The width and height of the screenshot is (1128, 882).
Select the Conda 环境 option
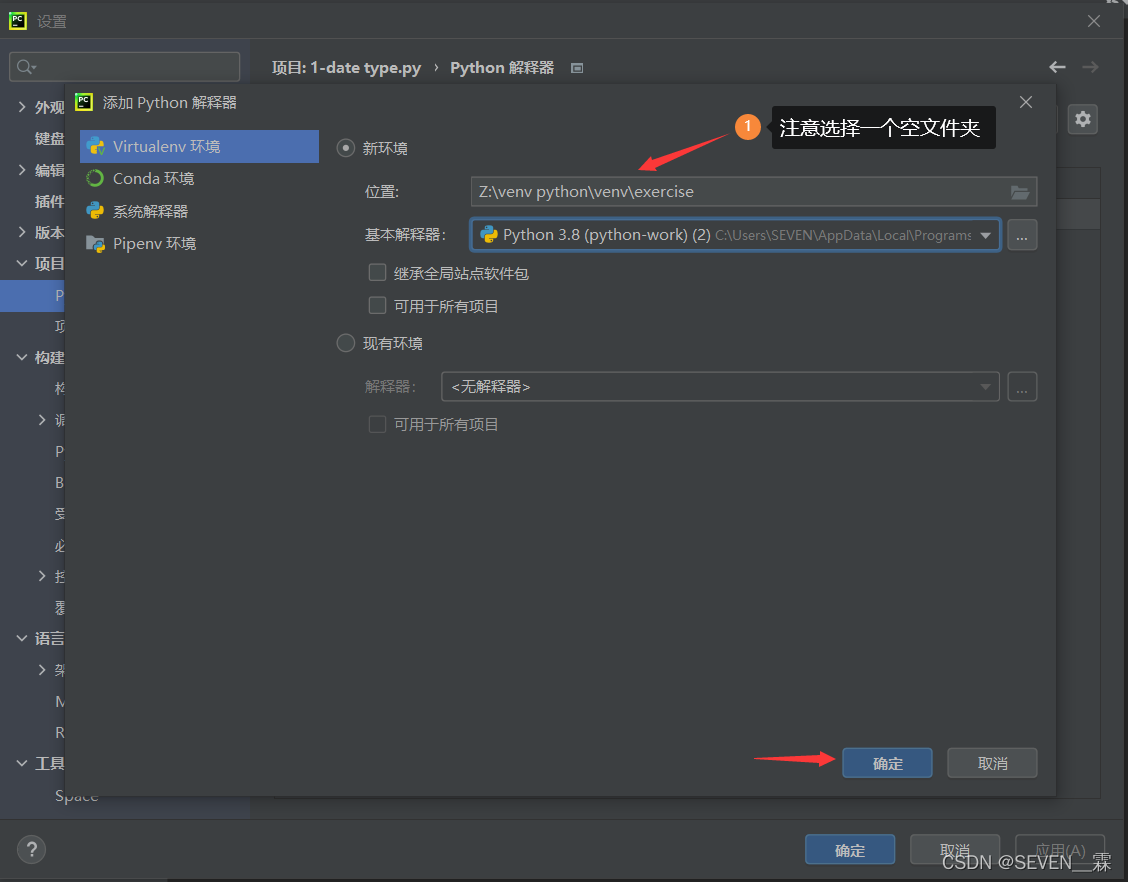(199, 178)
